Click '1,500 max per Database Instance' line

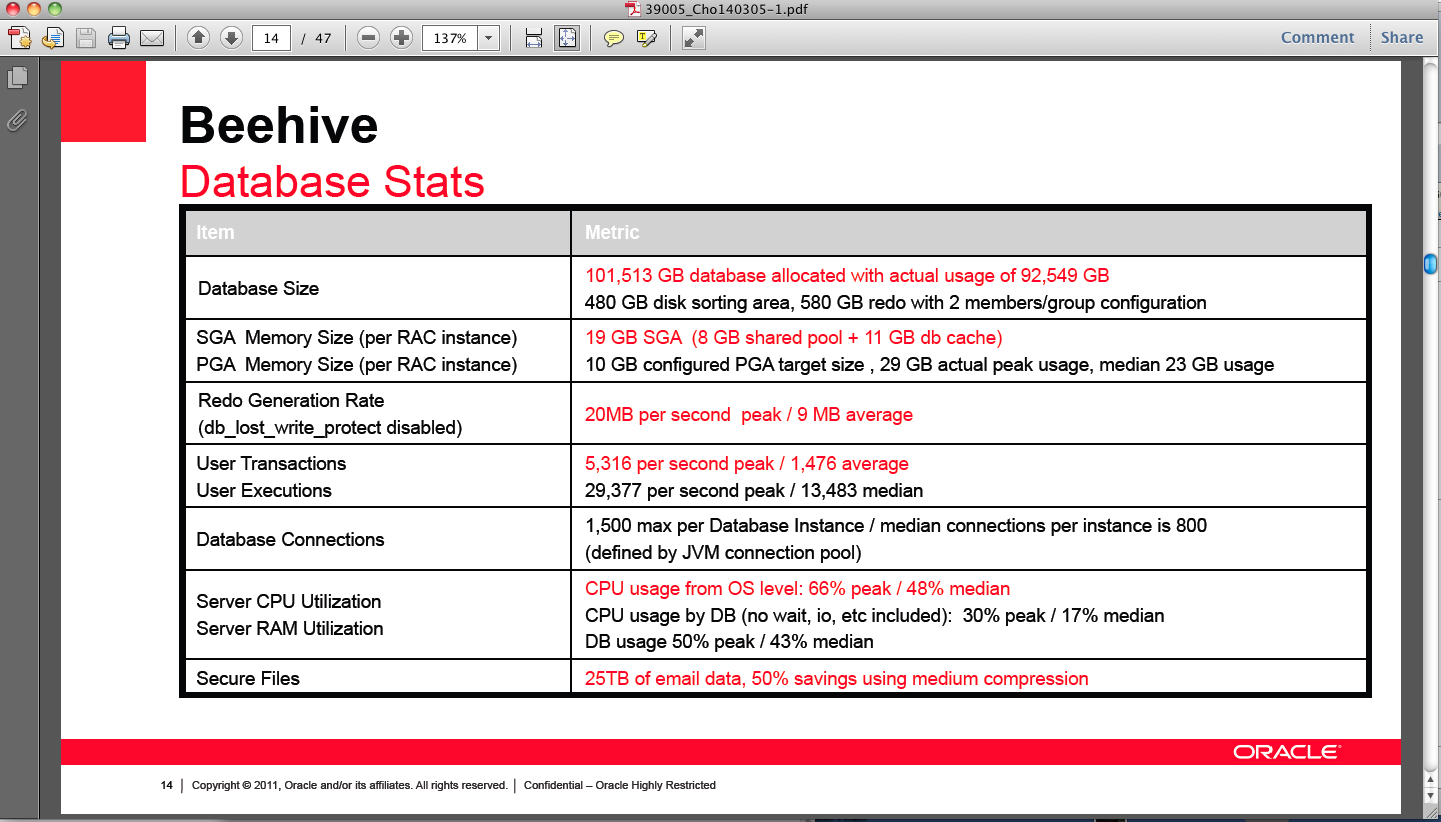pyautogui.click(x=896, y=525)
